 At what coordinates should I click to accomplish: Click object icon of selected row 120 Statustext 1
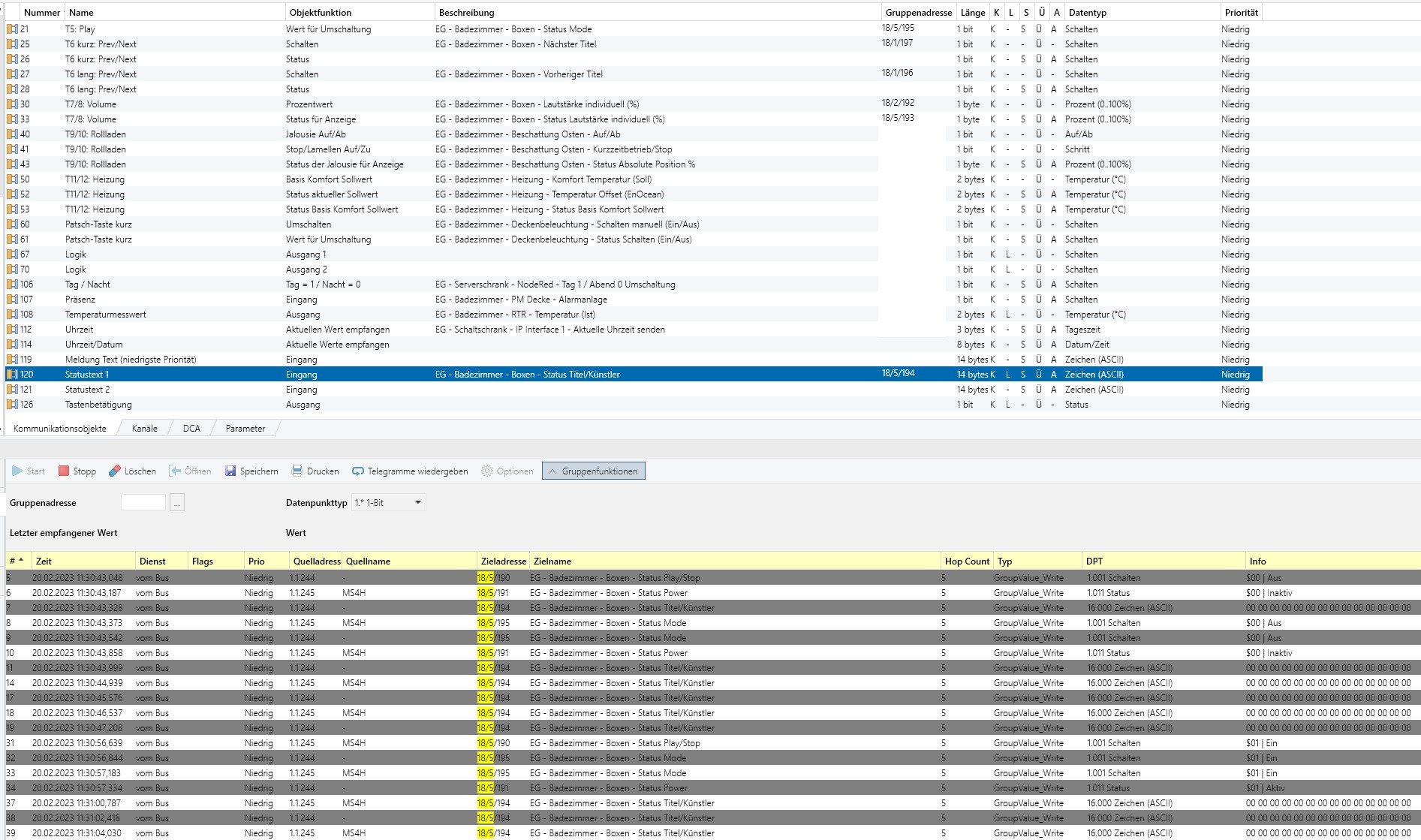click(x=12, y=375)
